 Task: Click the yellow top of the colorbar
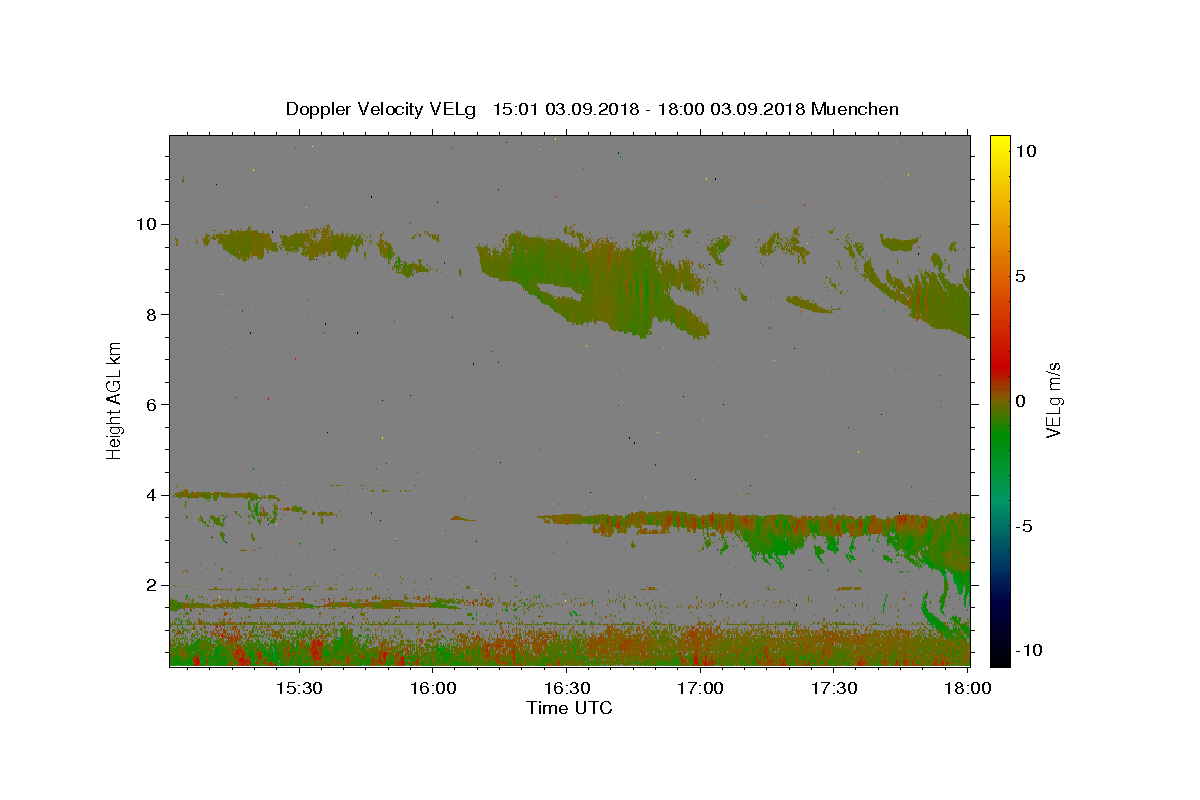pyautogui.click(x=999, y=145)
